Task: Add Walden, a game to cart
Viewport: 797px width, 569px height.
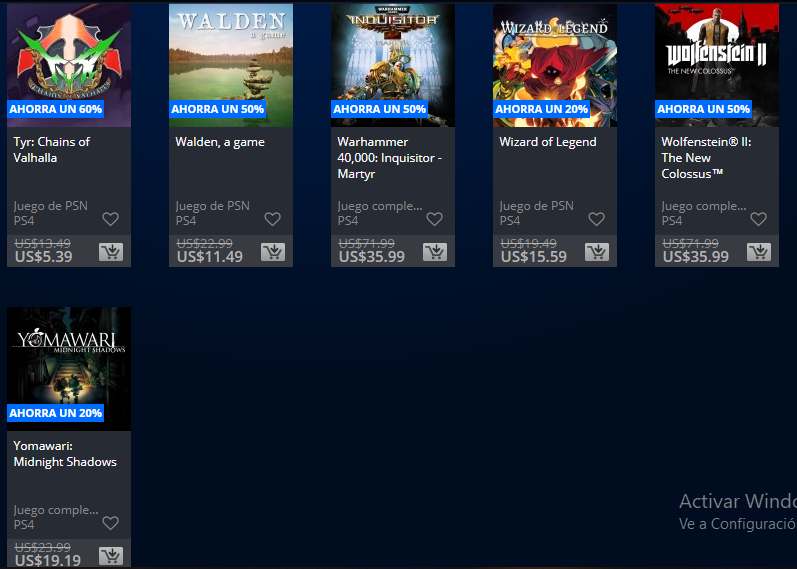Action: (273, 252)
